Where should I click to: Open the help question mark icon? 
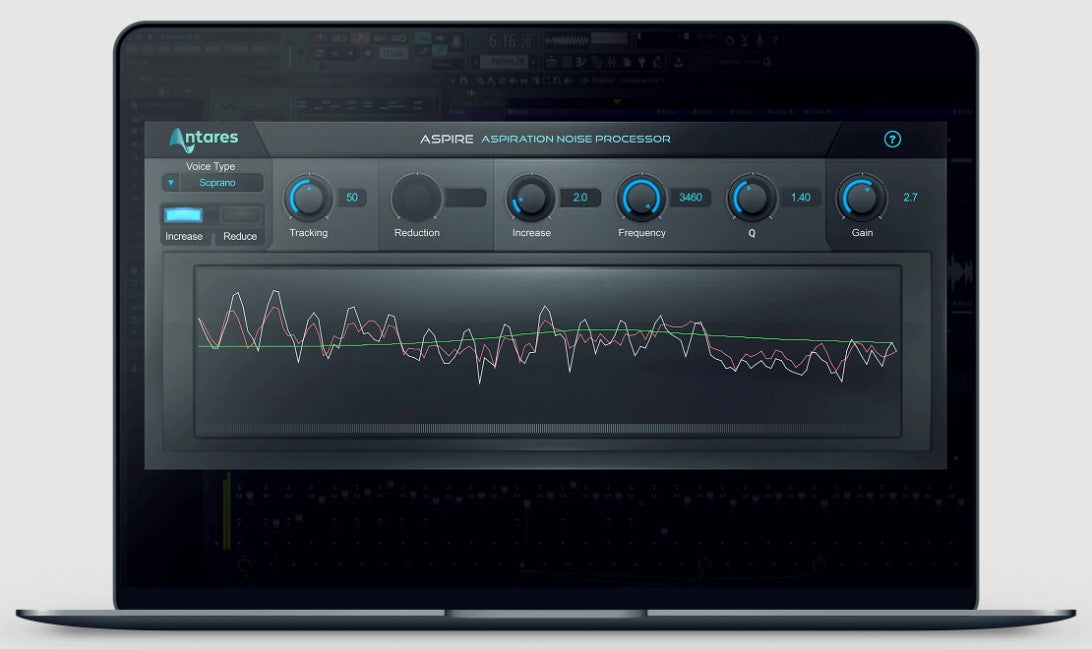893,140
